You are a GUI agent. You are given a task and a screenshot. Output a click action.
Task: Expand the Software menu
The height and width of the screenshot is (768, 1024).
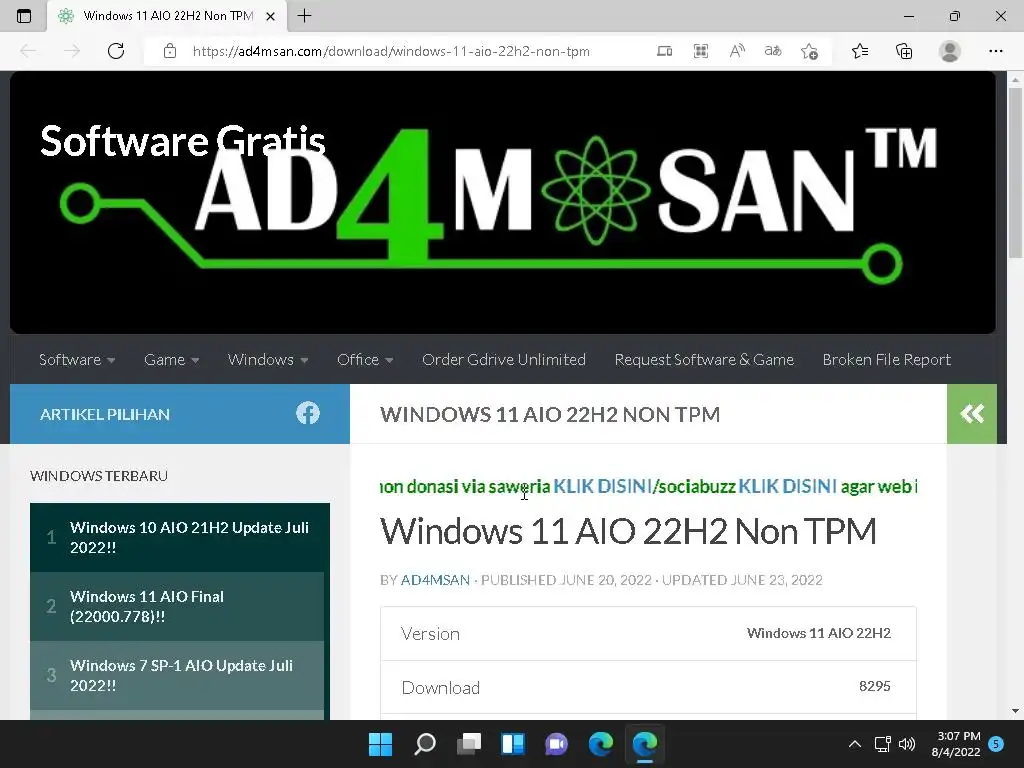point(76,360)
